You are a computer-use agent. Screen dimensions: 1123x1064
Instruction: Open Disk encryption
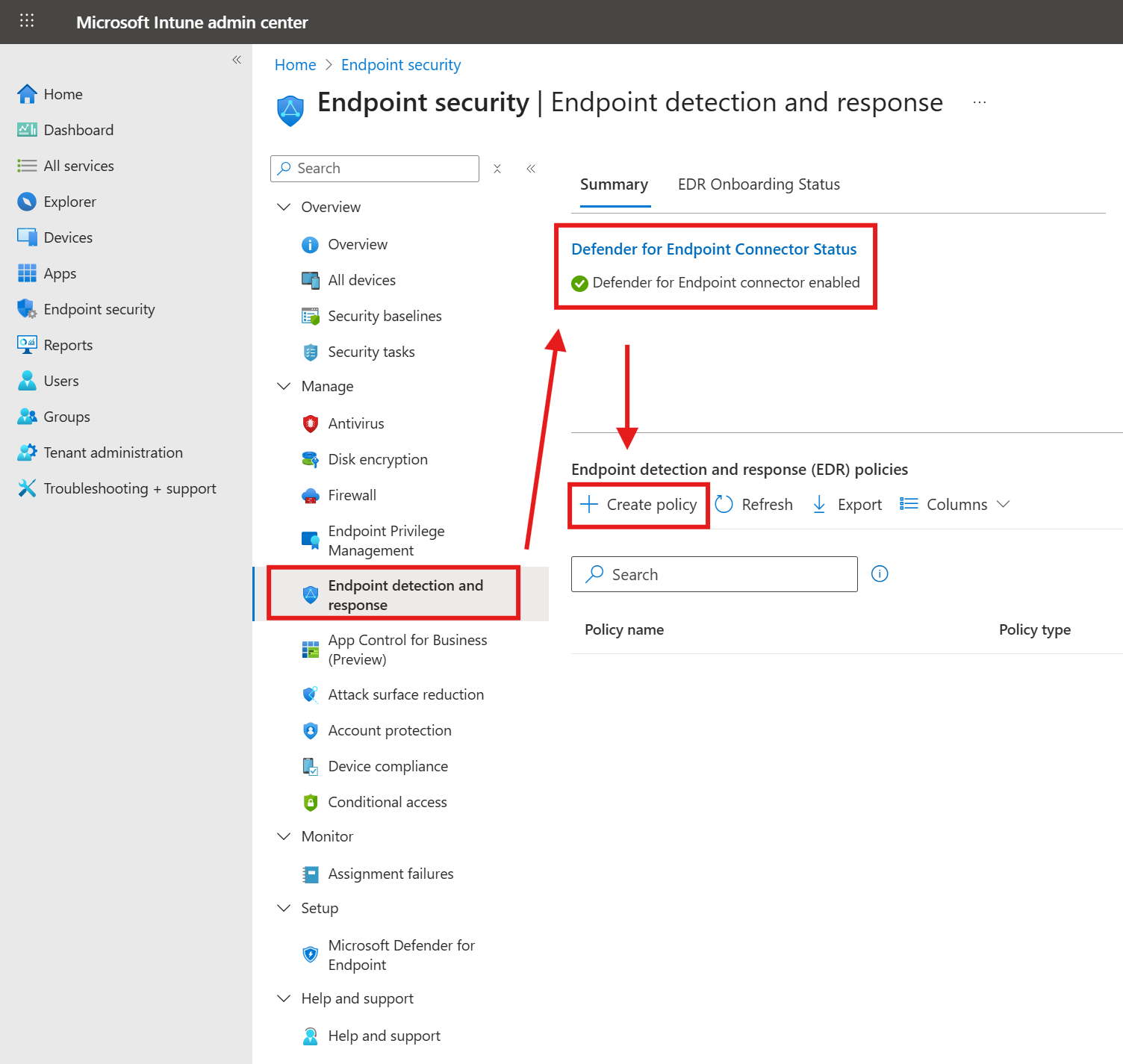click(x=378, y=459)
